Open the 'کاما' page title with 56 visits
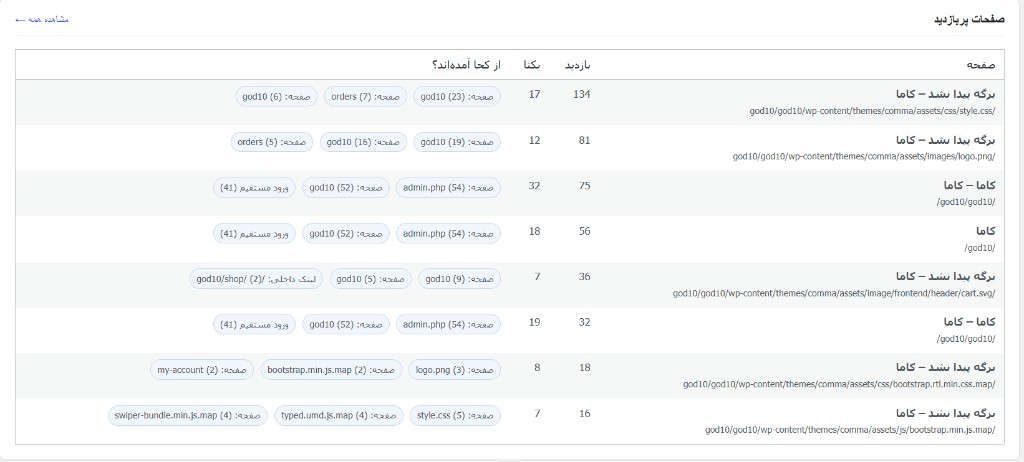Screen dimensions: 1024x462 pyautogui.click(x=985, y=231)
